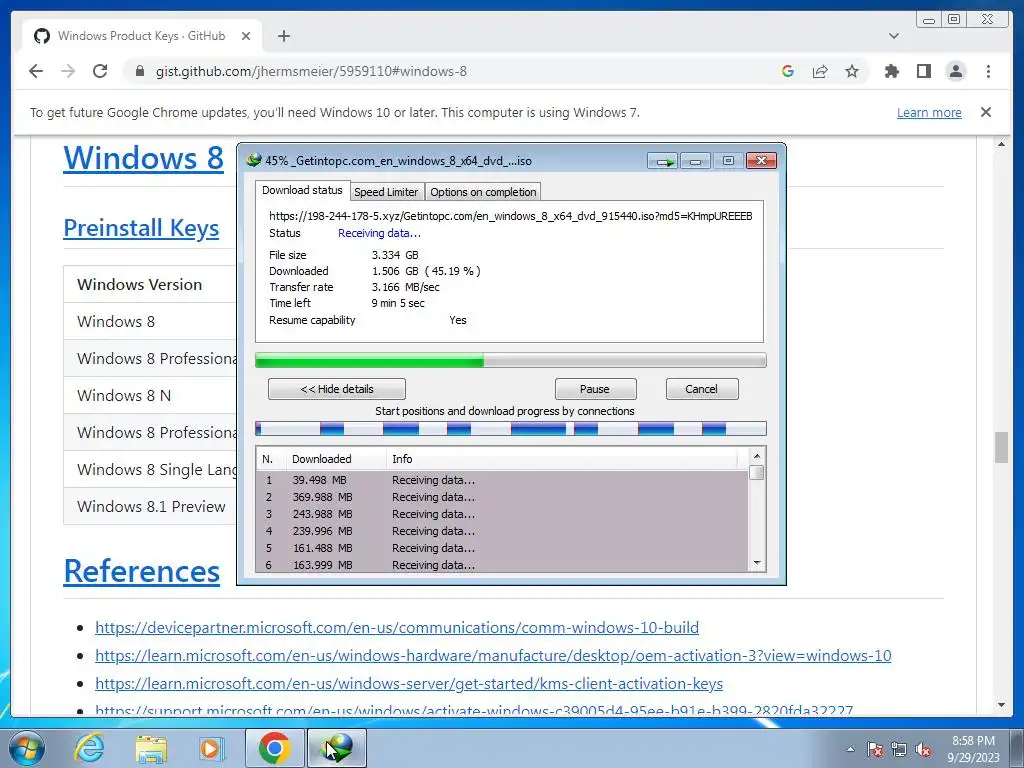Click the connections list scroll up arrow
The image size is (1024, 768).
pyautogui.click(x=757, y=456)
